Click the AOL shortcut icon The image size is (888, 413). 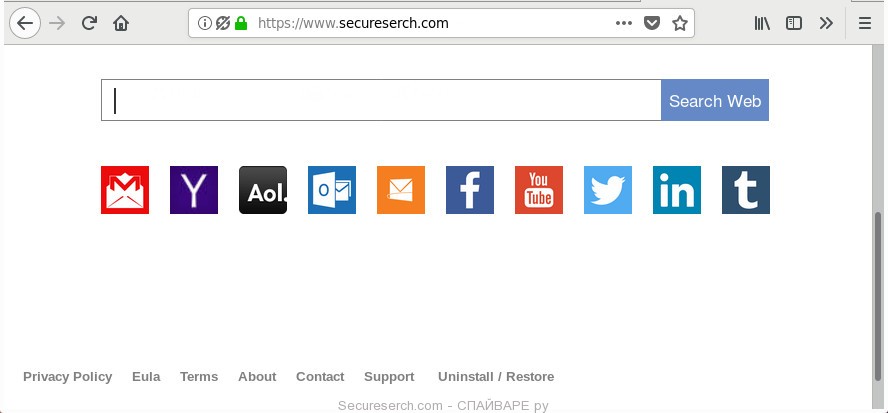pyautogui.click(x=263, y=190)
